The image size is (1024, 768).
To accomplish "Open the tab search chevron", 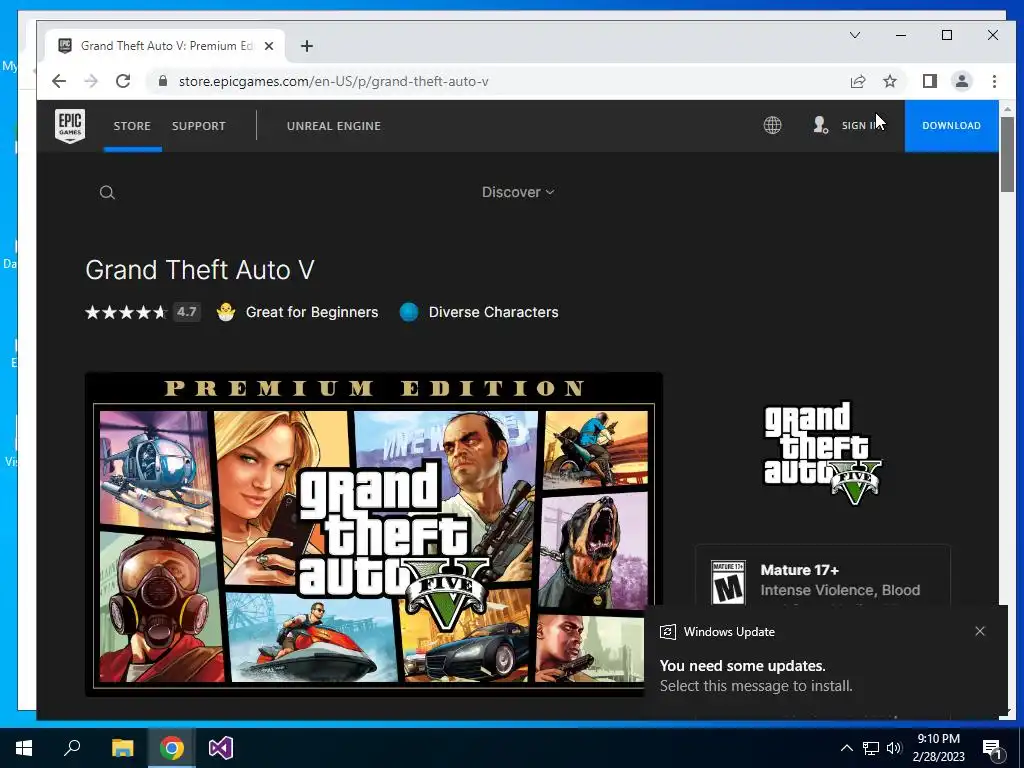I will coord(854,35).
